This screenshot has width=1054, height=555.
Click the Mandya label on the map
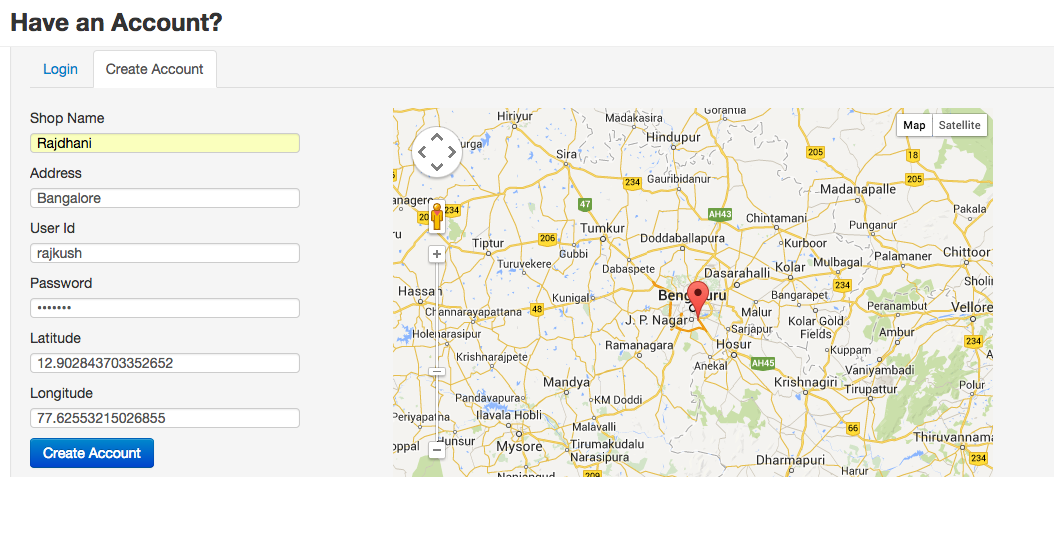pyautogui.click(x=566, y=382)
